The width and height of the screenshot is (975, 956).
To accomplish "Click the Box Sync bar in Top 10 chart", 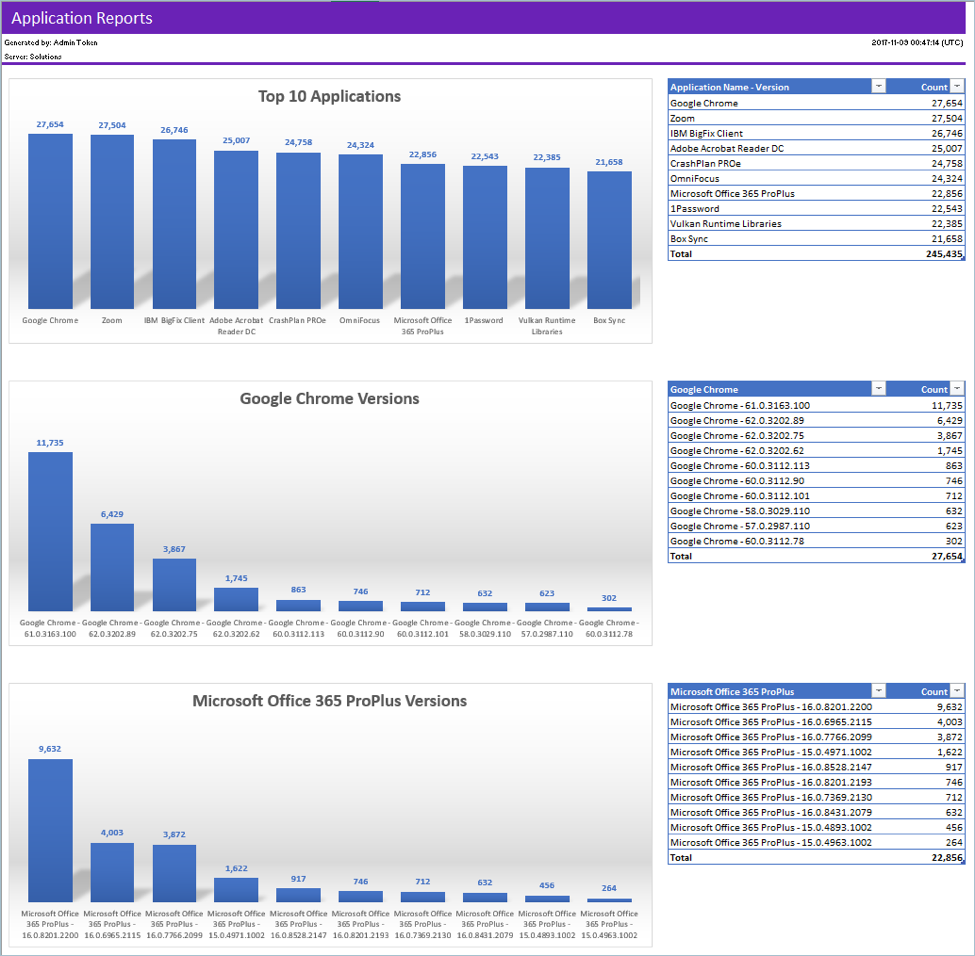I will (609, 240).
